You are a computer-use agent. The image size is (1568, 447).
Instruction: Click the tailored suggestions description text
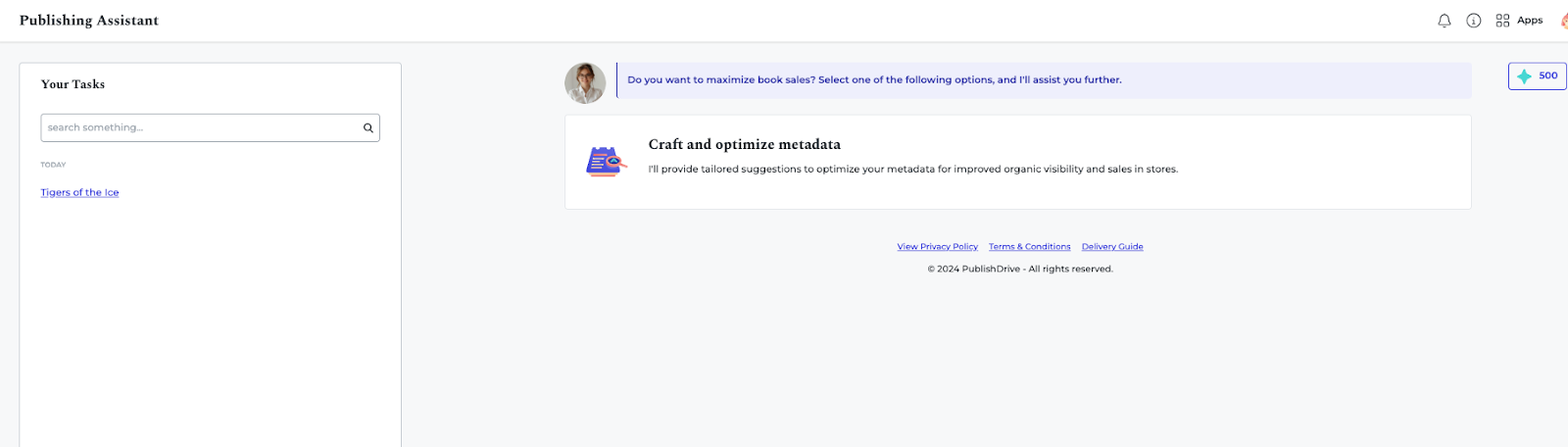912,170
